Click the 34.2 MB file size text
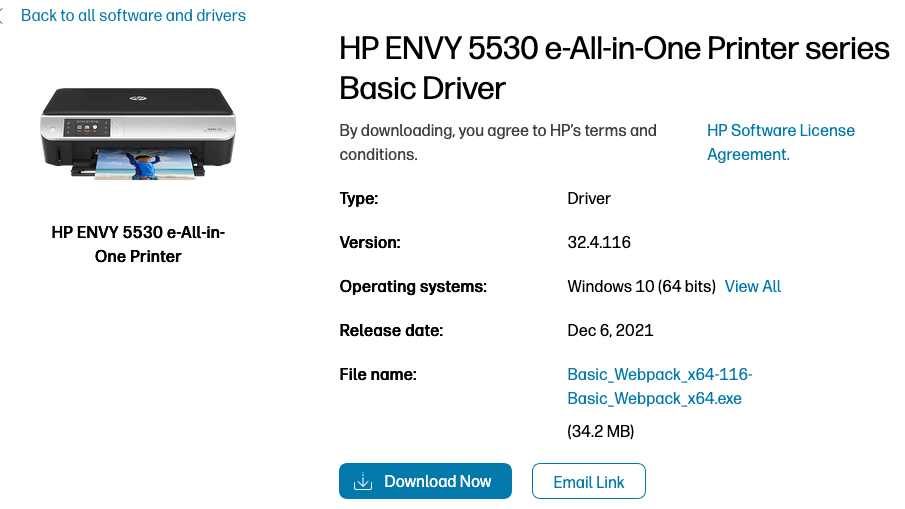Screen dimensions: 905x509 tap(601, 432)
